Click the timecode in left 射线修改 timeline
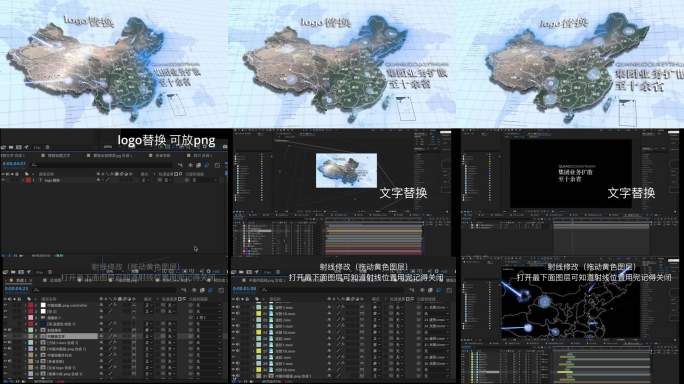This screenshot has height=384, width=684. [16, 289]
